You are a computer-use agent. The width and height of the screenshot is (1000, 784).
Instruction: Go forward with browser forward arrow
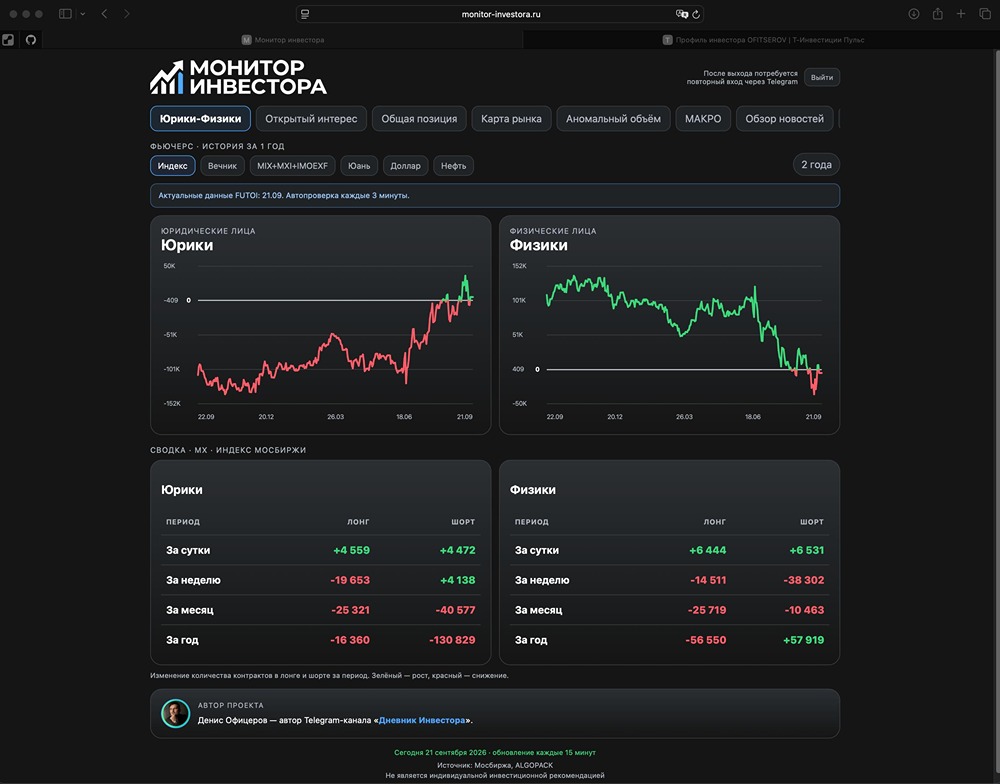point(126,14)
